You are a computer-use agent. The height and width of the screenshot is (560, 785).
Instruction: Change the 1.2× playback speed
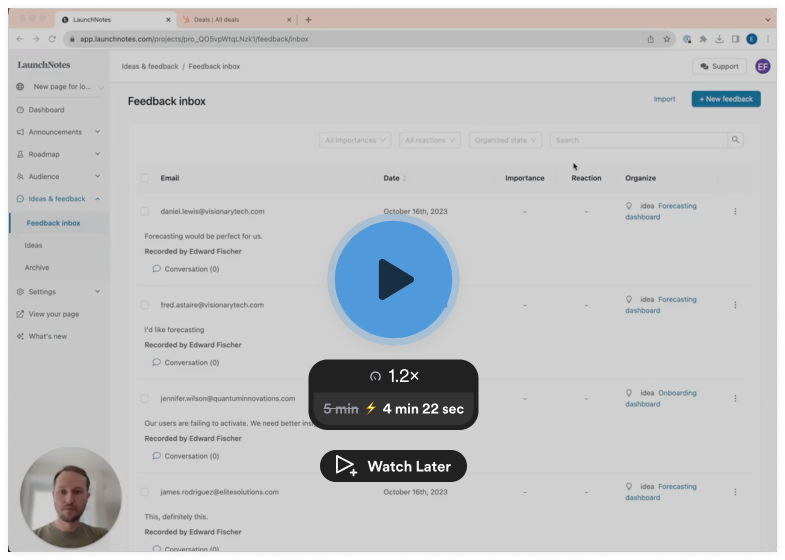394,376
